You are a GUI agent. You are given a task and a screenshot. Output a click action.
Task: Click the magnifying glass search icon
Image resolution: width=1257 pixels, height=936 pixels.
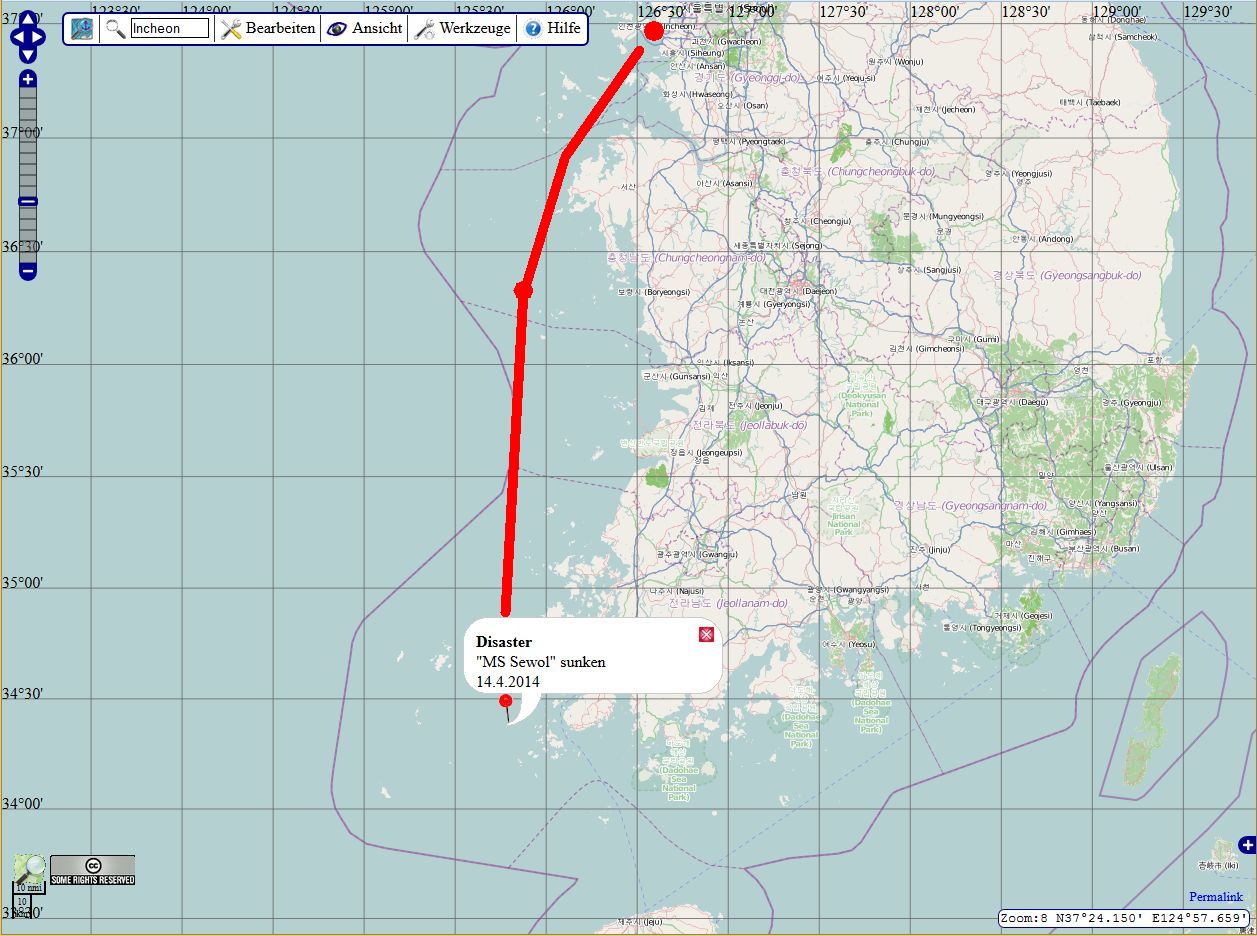click(x=116, y=29)
